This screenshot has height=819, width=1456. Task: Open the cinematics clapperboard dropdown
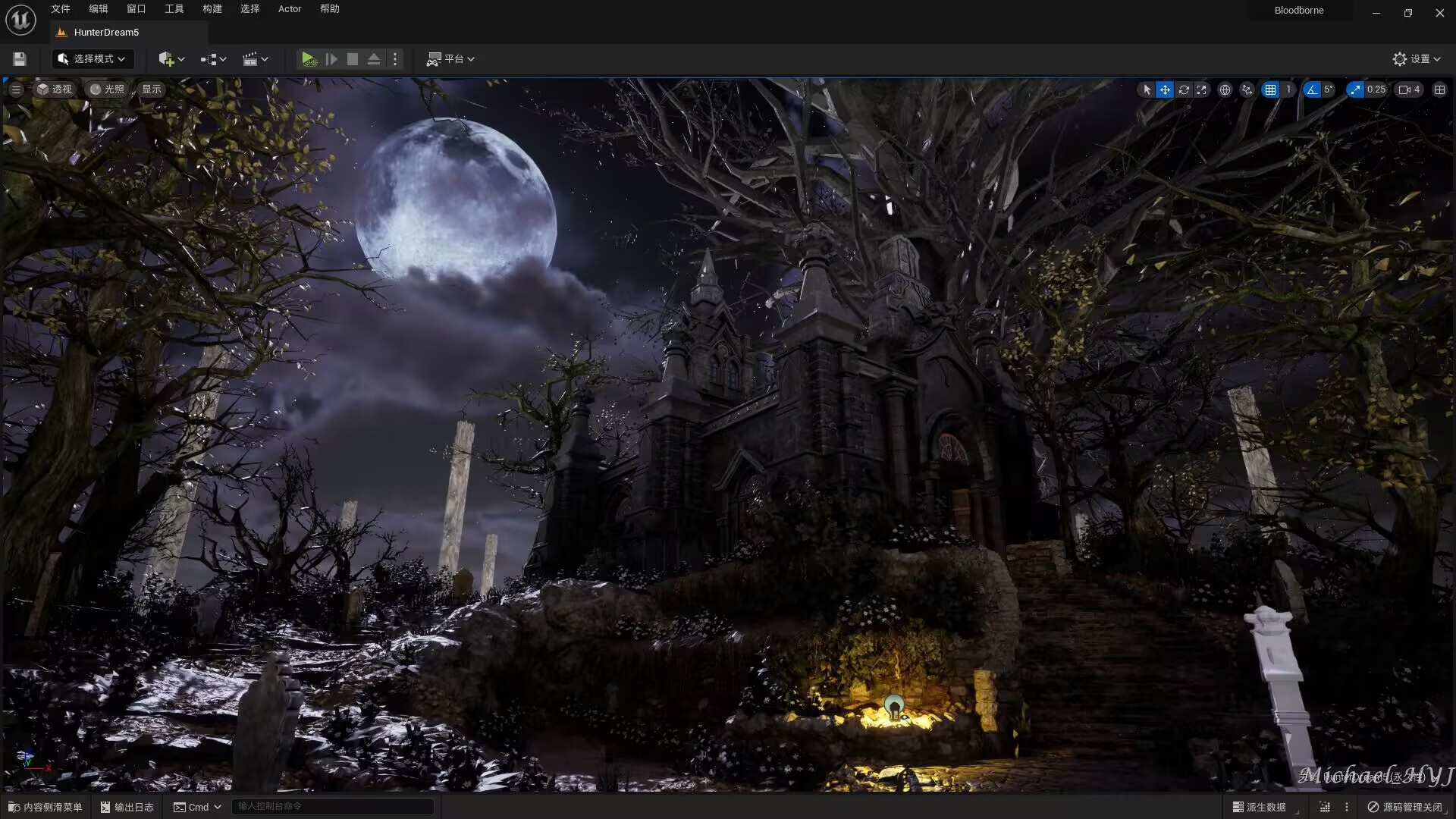pyautogui.click(x=256, y=59)
